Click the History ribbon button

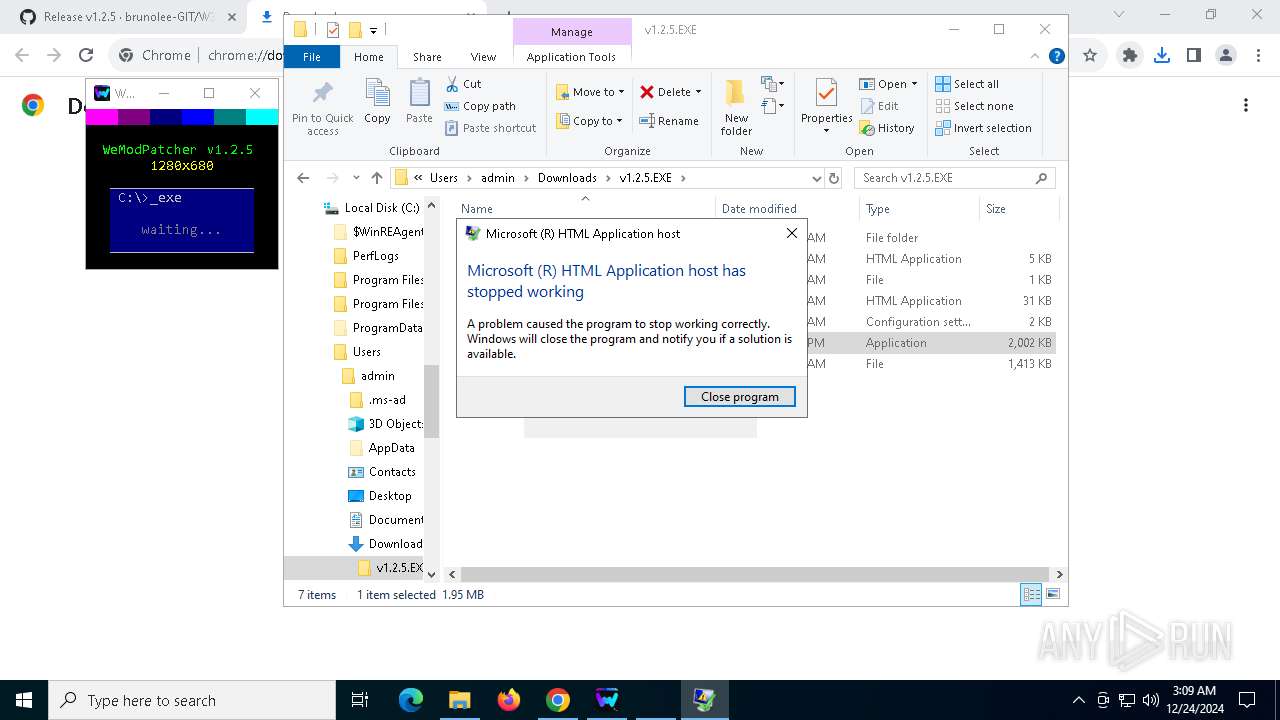pyautogui.click(x=887, y=128)
